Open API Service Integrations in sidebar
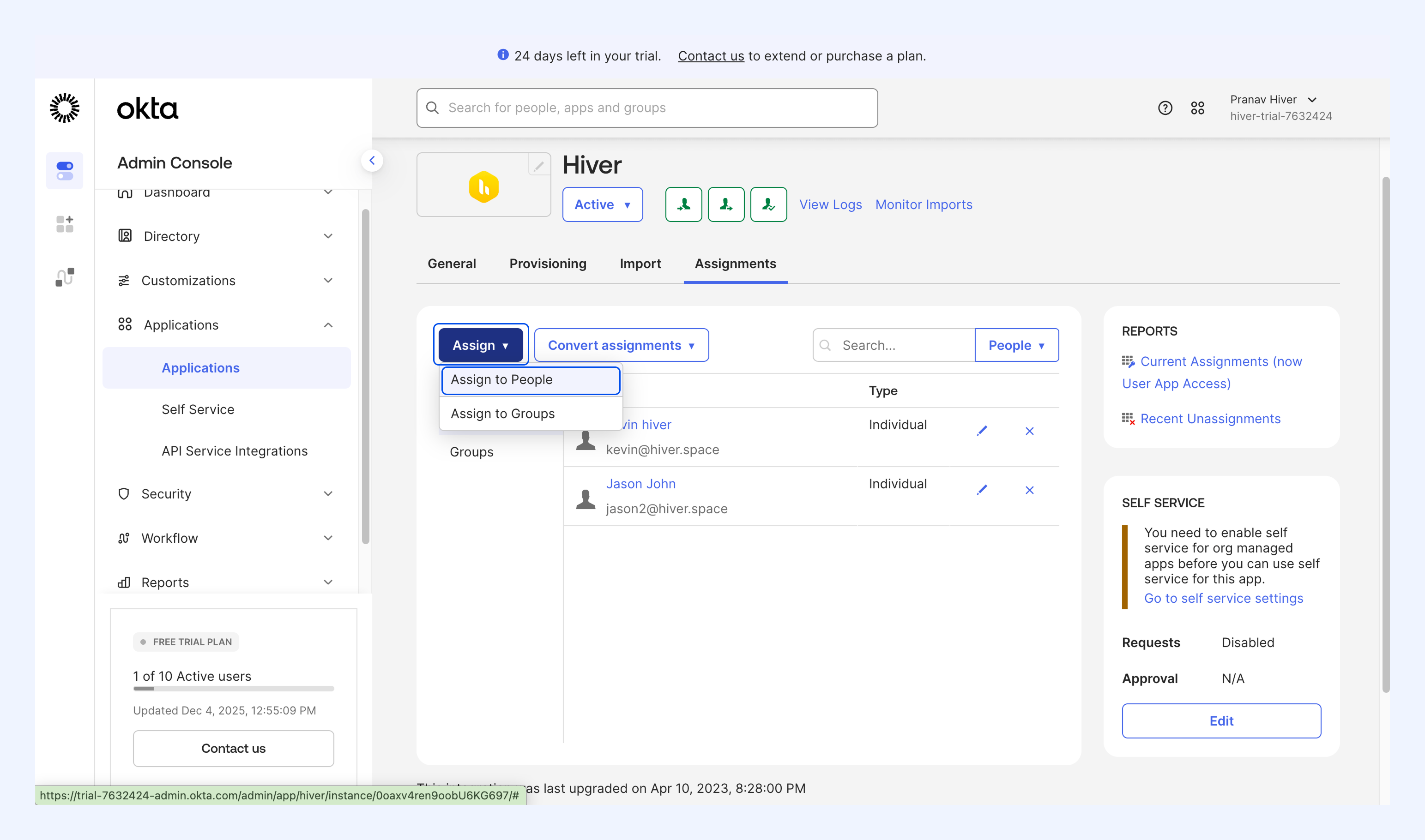 (235, 451)
